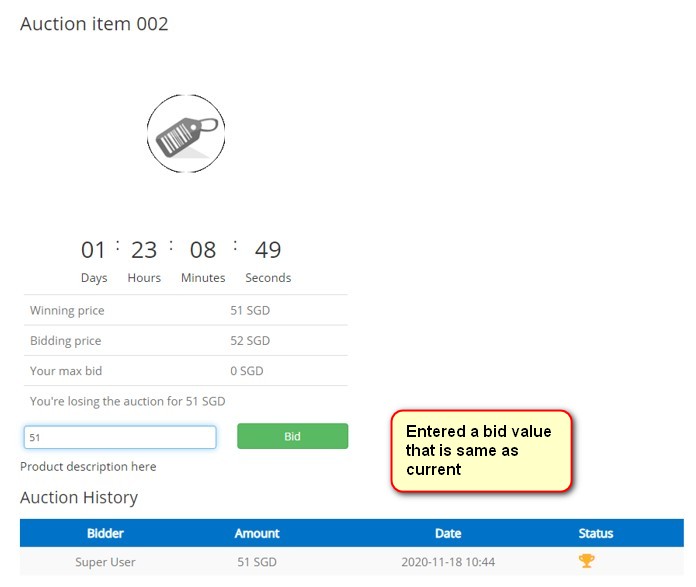Screen dimensions: 696x587
Task: Click the Bidder column header
Action: click(x=105, y=533)
